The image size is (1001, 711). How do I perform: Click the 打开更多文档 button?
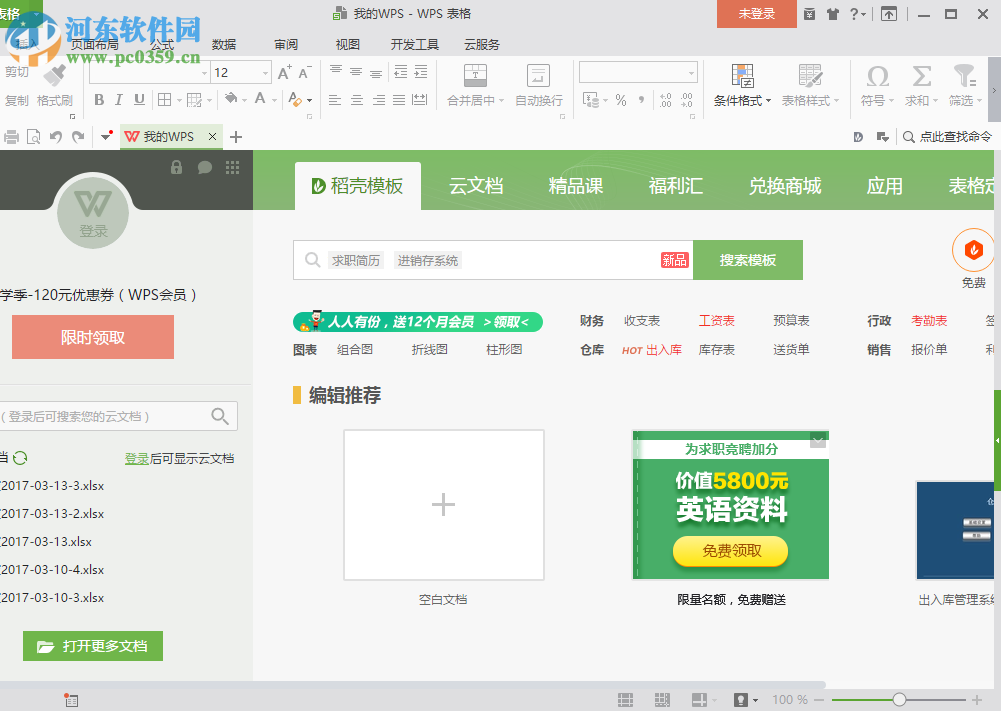coord(92,646)
